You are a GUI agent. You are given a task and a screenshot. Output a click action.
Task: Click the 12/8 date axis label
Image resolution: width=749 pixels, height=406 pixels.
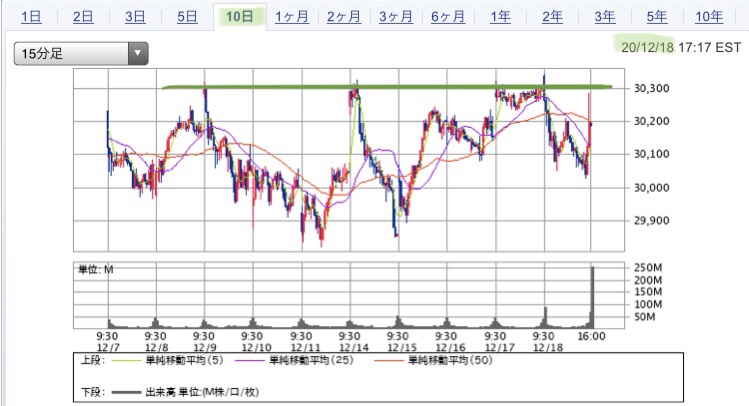(156, 347)
